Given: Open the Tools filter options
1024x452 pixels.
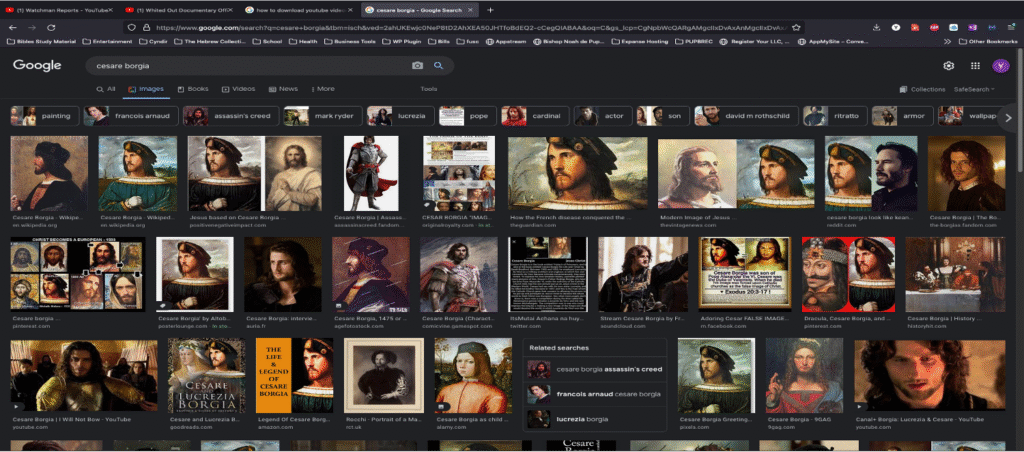Looking at the screenshot, I should click(x=428, y=89).
